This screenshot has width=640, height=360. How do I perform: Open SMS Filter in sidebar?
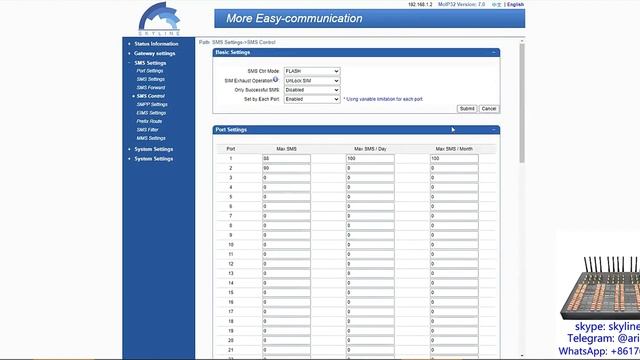(147, 130)
